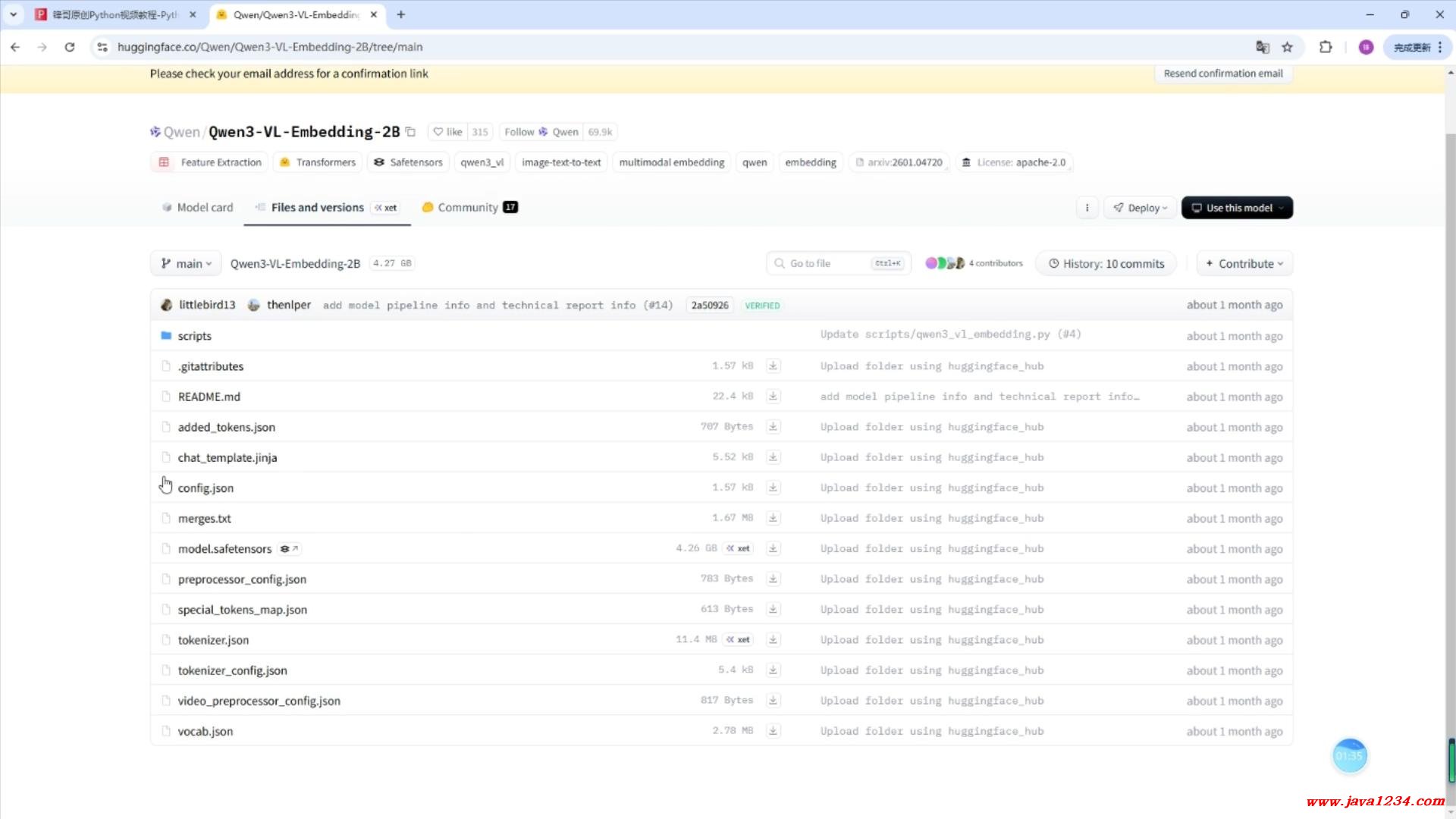
Task: Open History: 10 commits link
Action: pos(1106,264)
